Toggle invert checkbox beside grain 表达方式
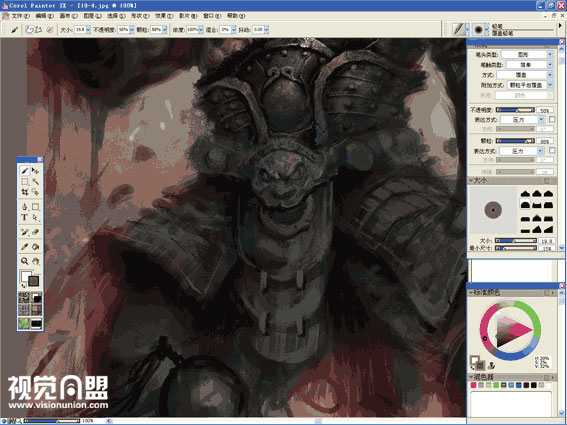 coord(552,150)
